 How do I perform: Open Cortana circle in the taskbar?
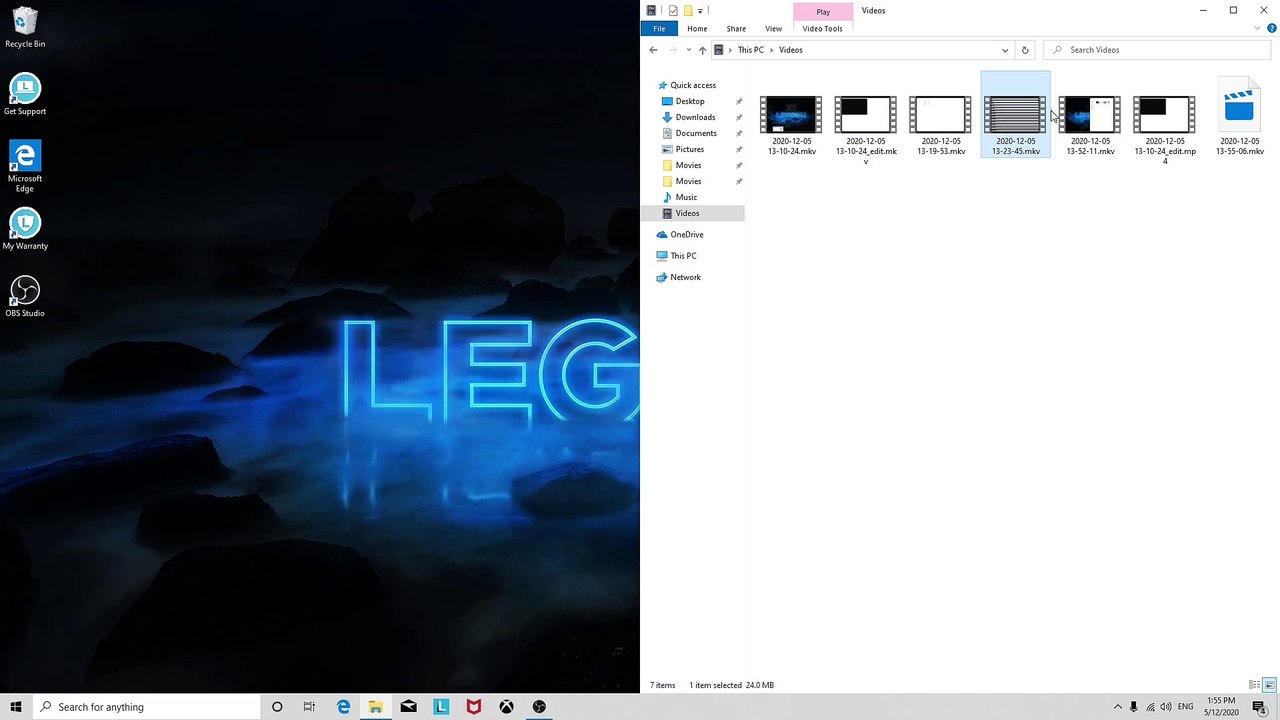point(277,707)
